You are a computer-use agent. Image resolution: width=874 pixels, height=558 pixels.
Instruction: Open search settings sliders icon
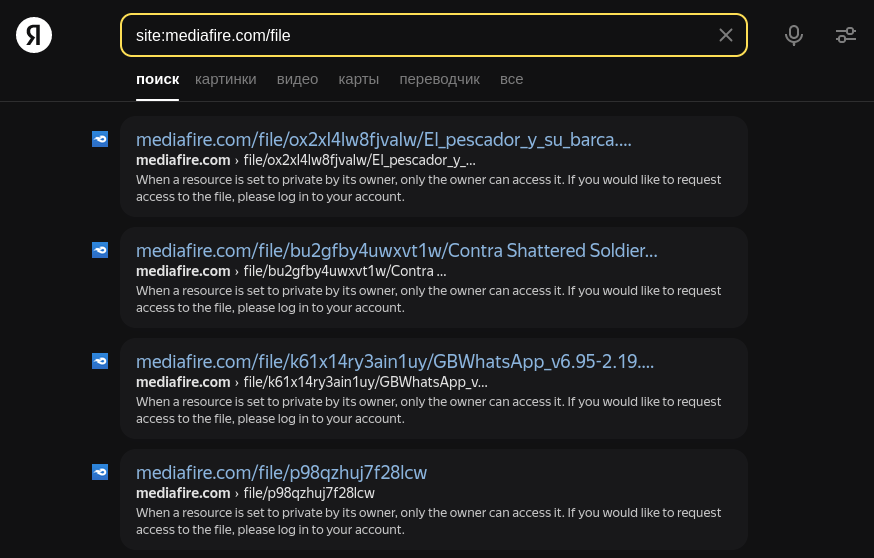[x=846, y=35]
